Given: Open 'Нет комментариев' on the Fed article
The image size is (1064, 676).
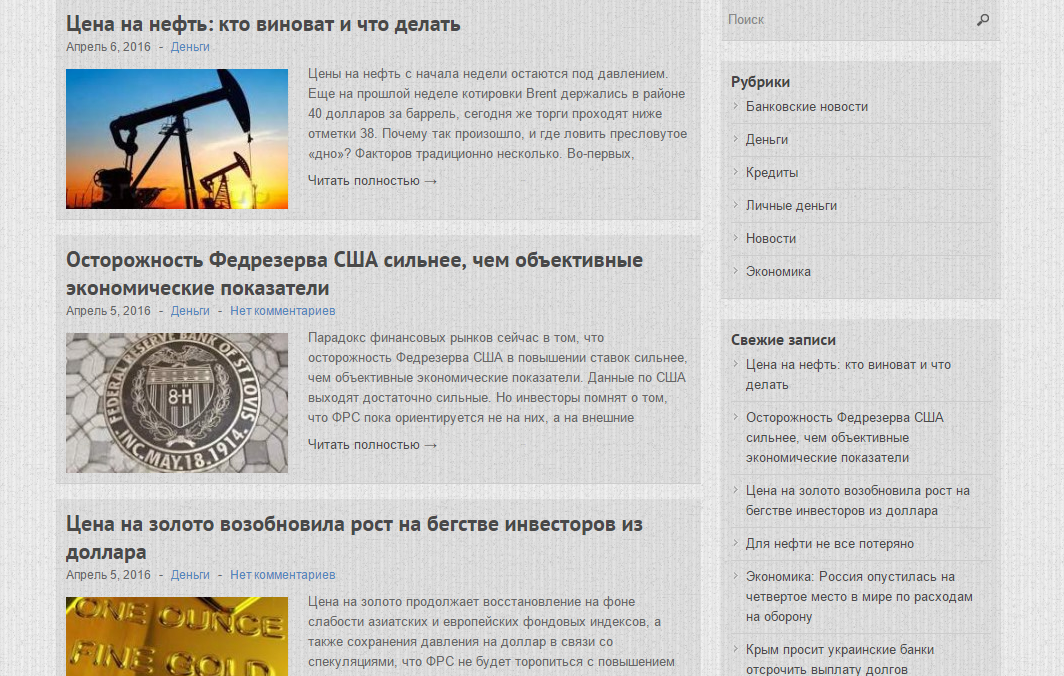Looking at the screenshot, I should 282,311.
